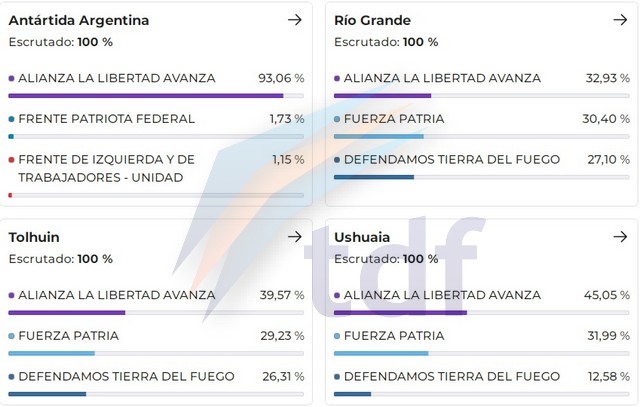Click Río Grande's Defendamos Tierra del Fuego label
The width and height of the screenshot is (640, 407).
click(452, 160)
